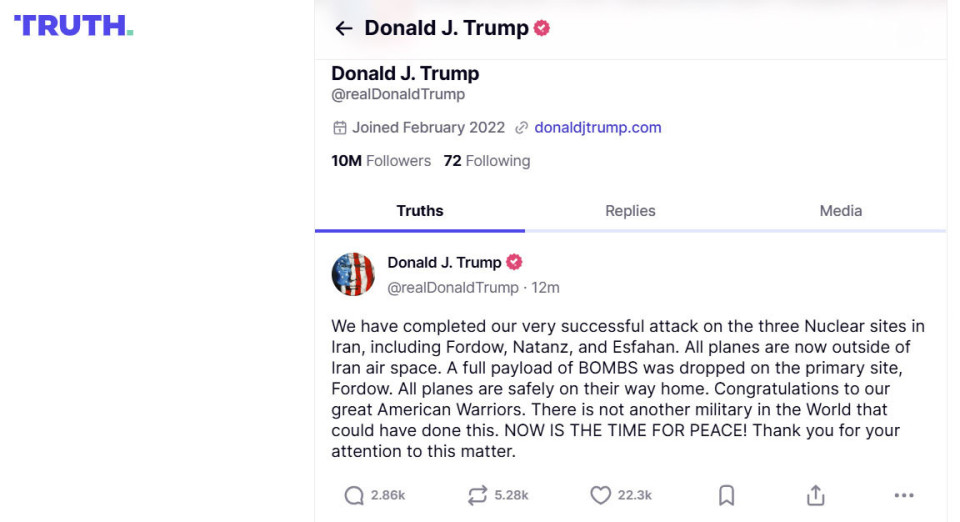The height and width of the screenshot is (522, 960).
Task: Open the reply comment icon
Action: coord(354,495)
